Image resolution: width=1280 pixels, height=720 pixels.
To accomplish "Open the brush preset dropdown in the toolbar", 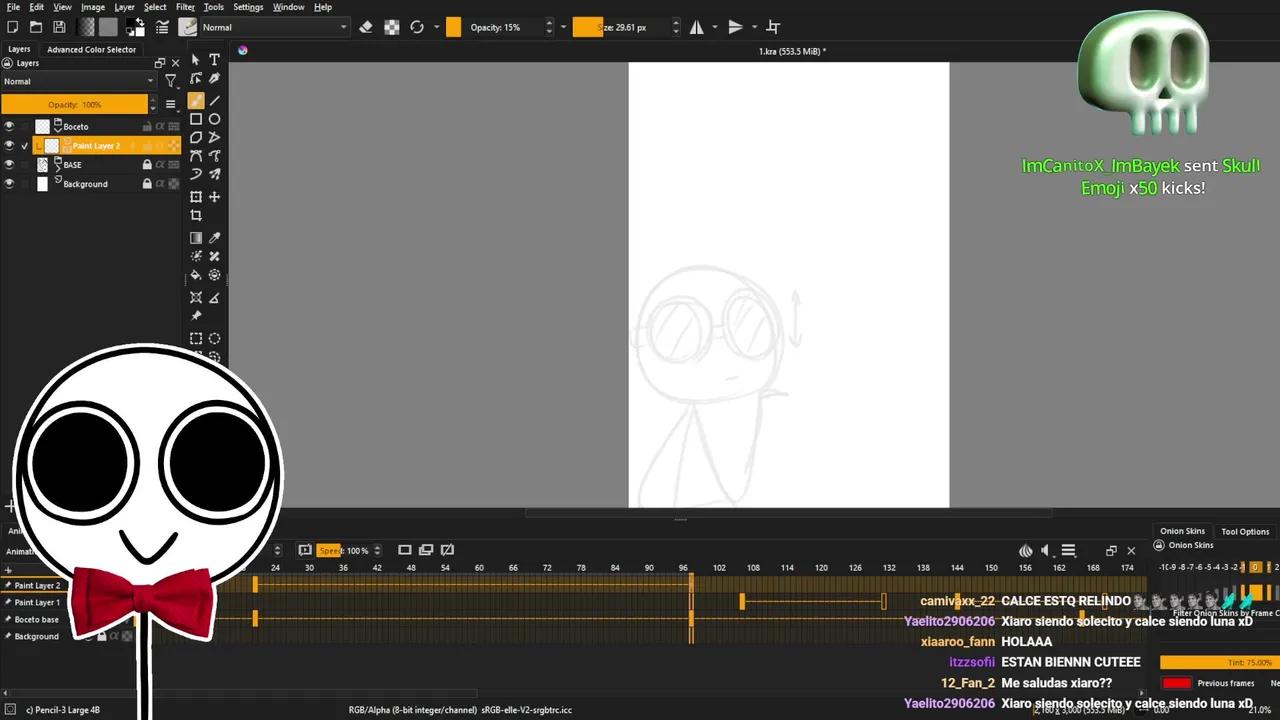I will (x=188, y=27).
